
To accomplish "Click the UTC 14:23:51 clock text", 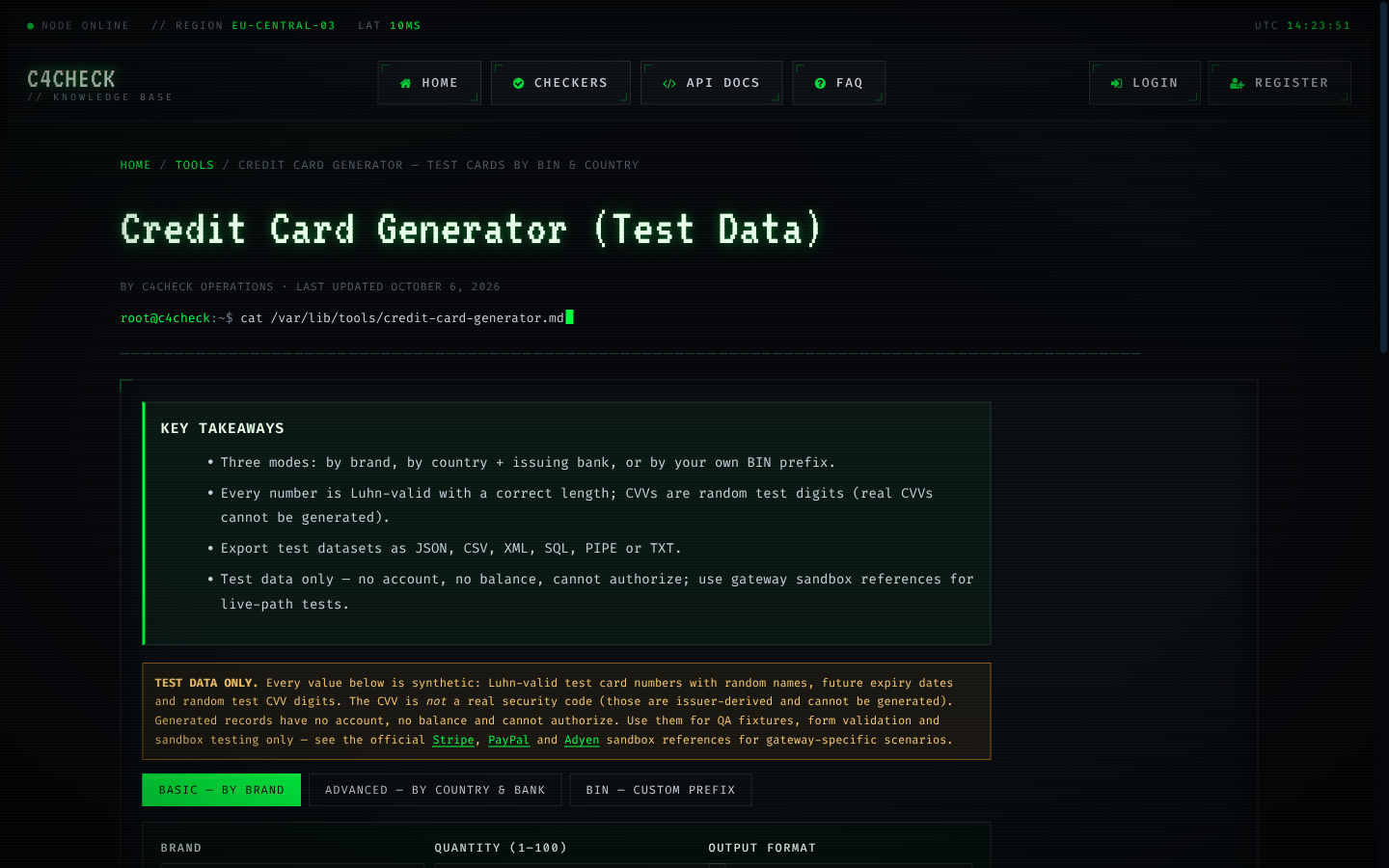I will (1302, 26).
